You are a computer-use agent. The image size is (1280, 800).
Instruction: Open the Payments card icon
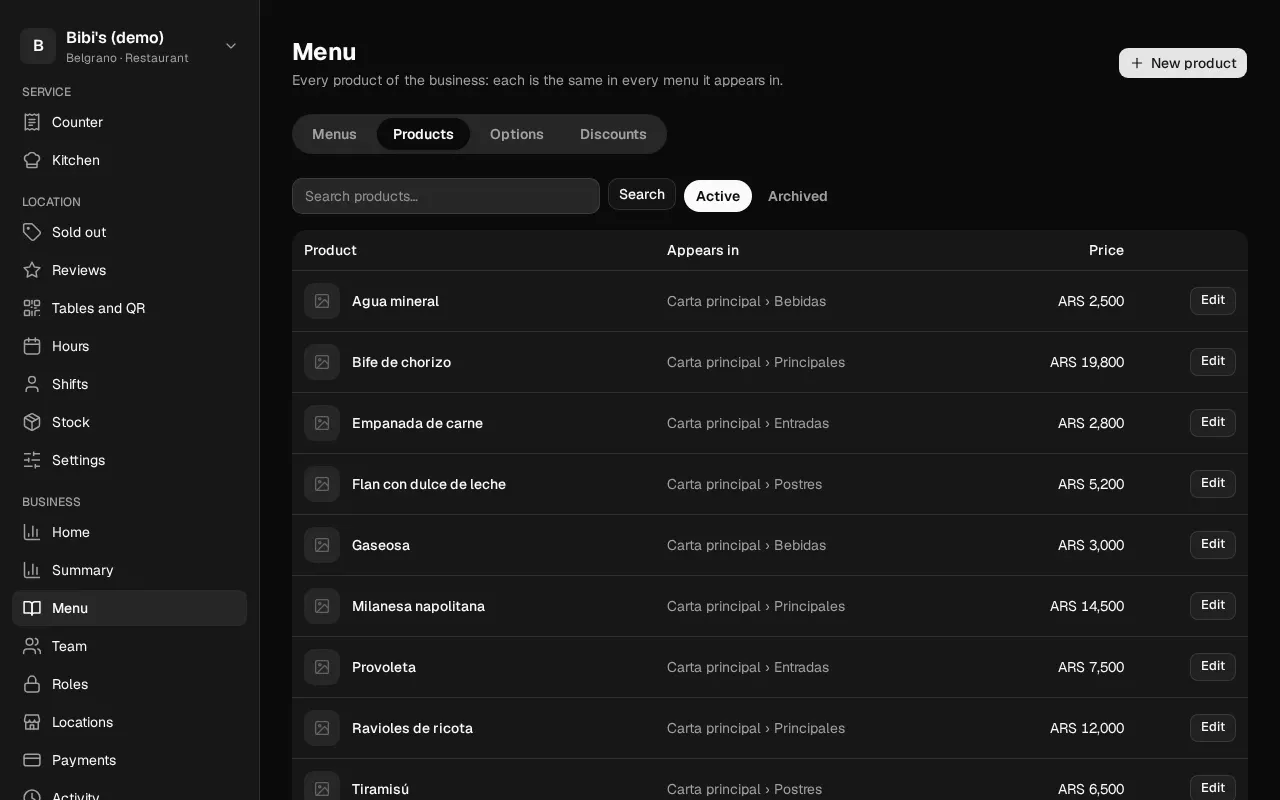coord(32,760)
